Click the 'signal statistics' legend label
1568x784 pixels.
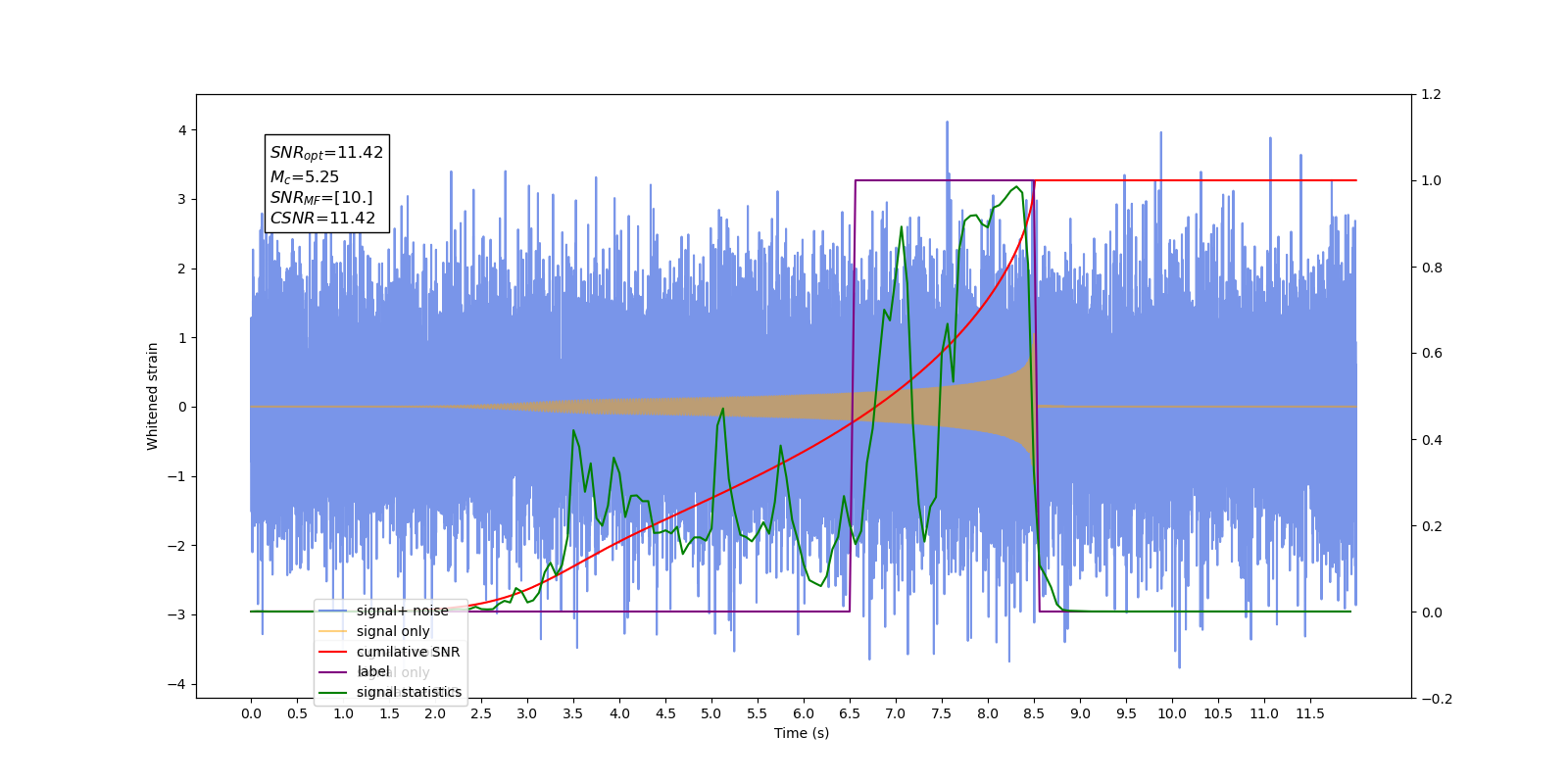[x=409, y=692]
